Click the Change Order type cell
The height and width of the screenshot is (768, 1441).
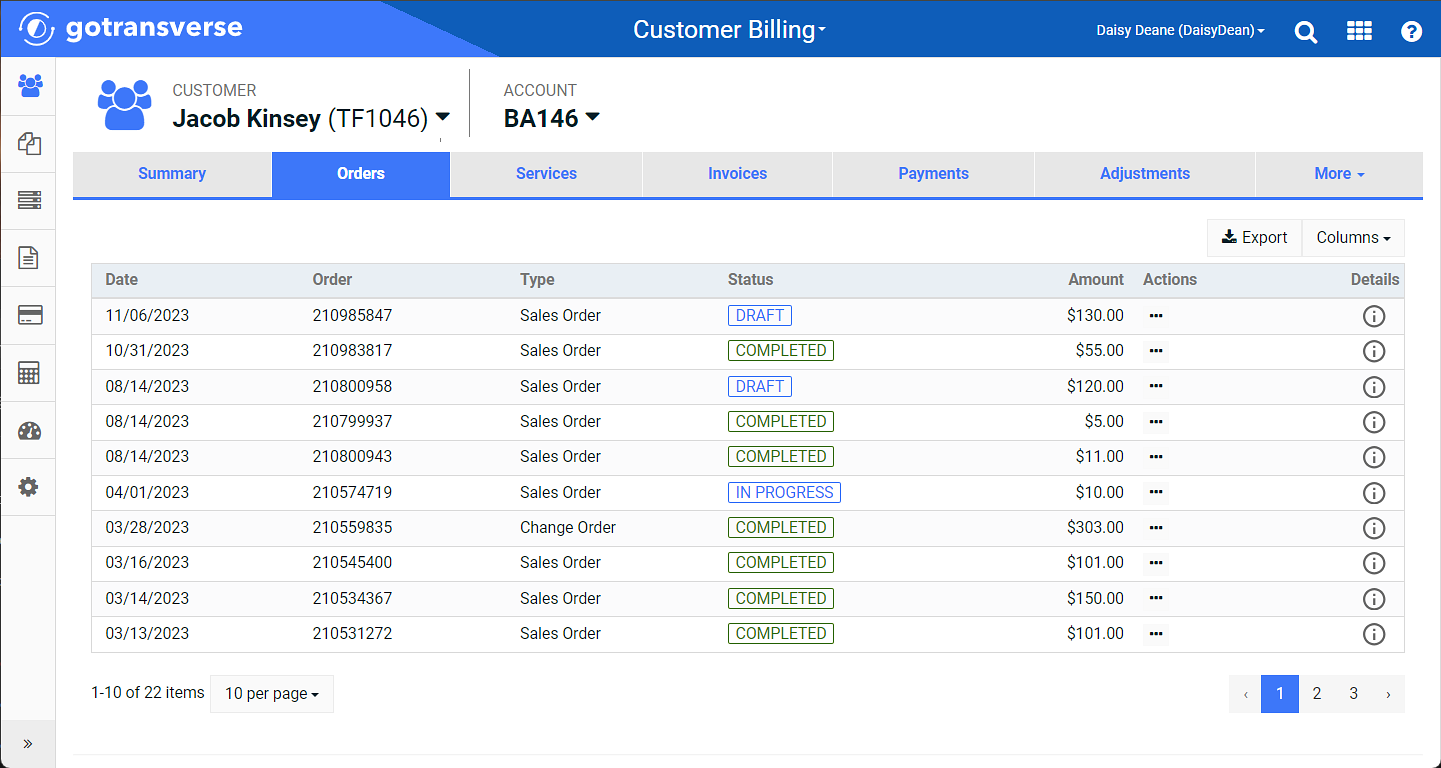point(568,527)
